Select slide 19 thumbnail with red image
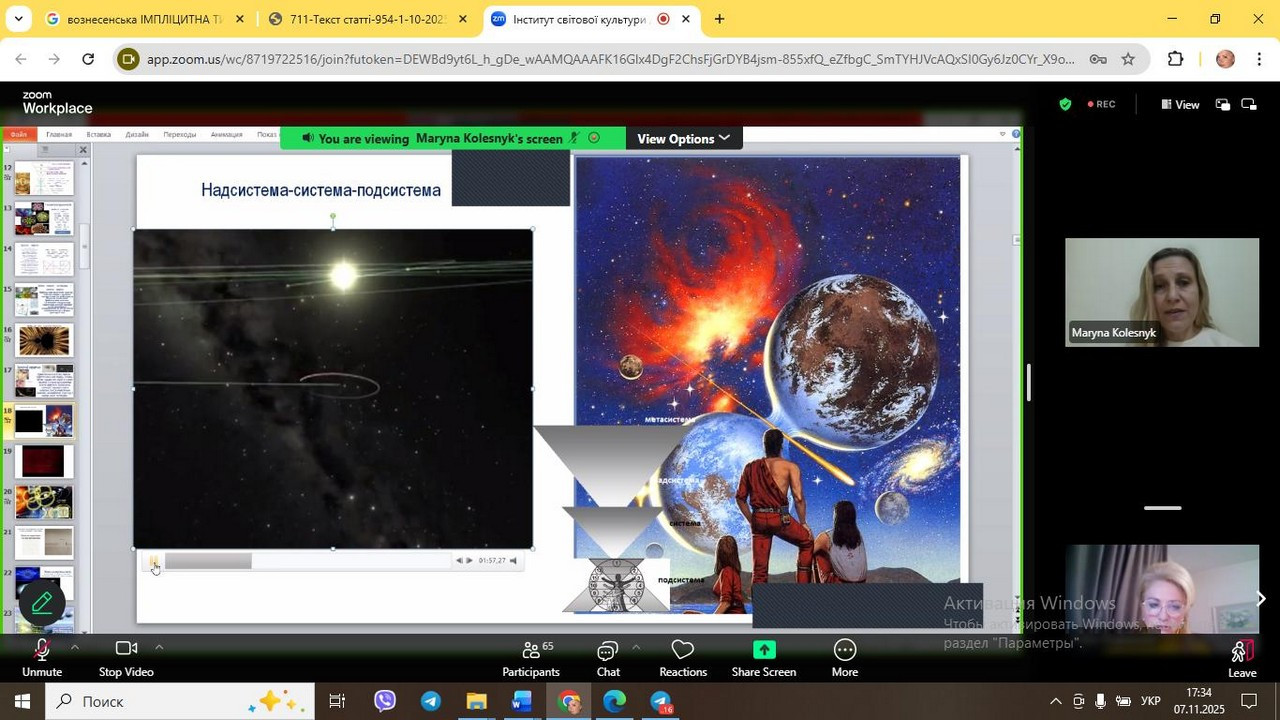The height and width of the screenshot is (720, 1280). [43, 461]
